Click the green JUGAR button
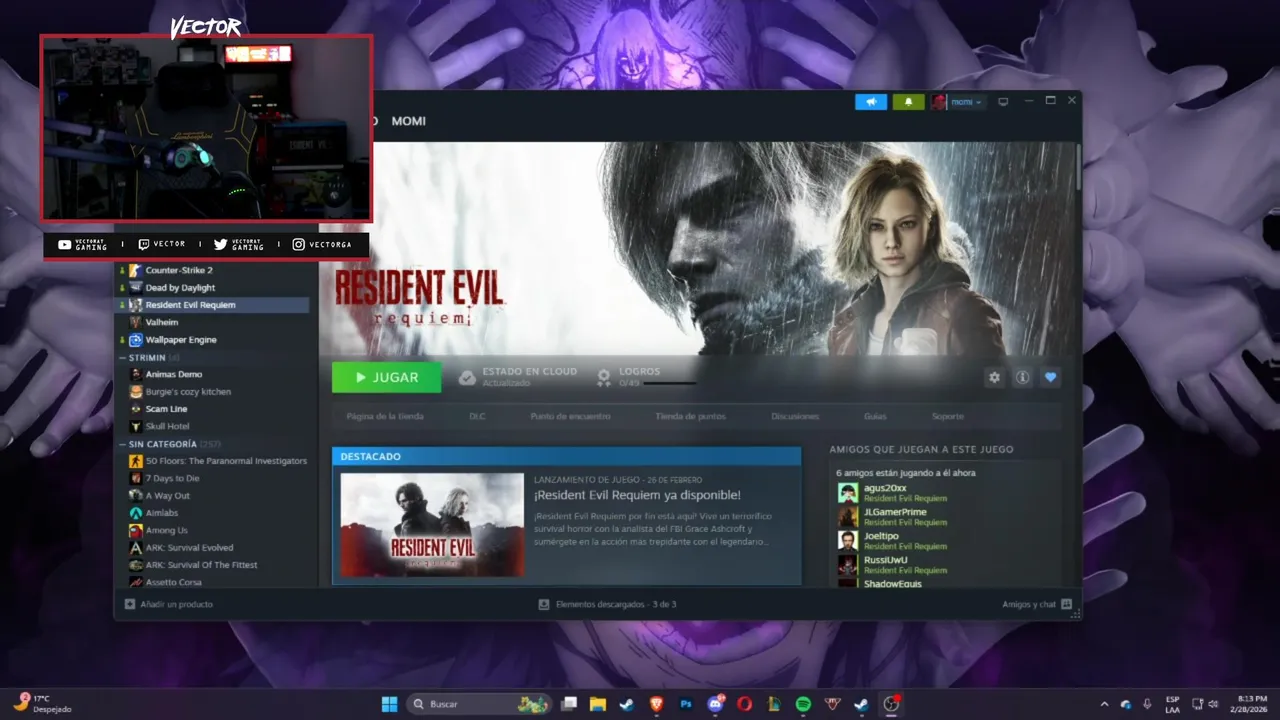The width and height of the screenshot is (1280, 720). 387,377
